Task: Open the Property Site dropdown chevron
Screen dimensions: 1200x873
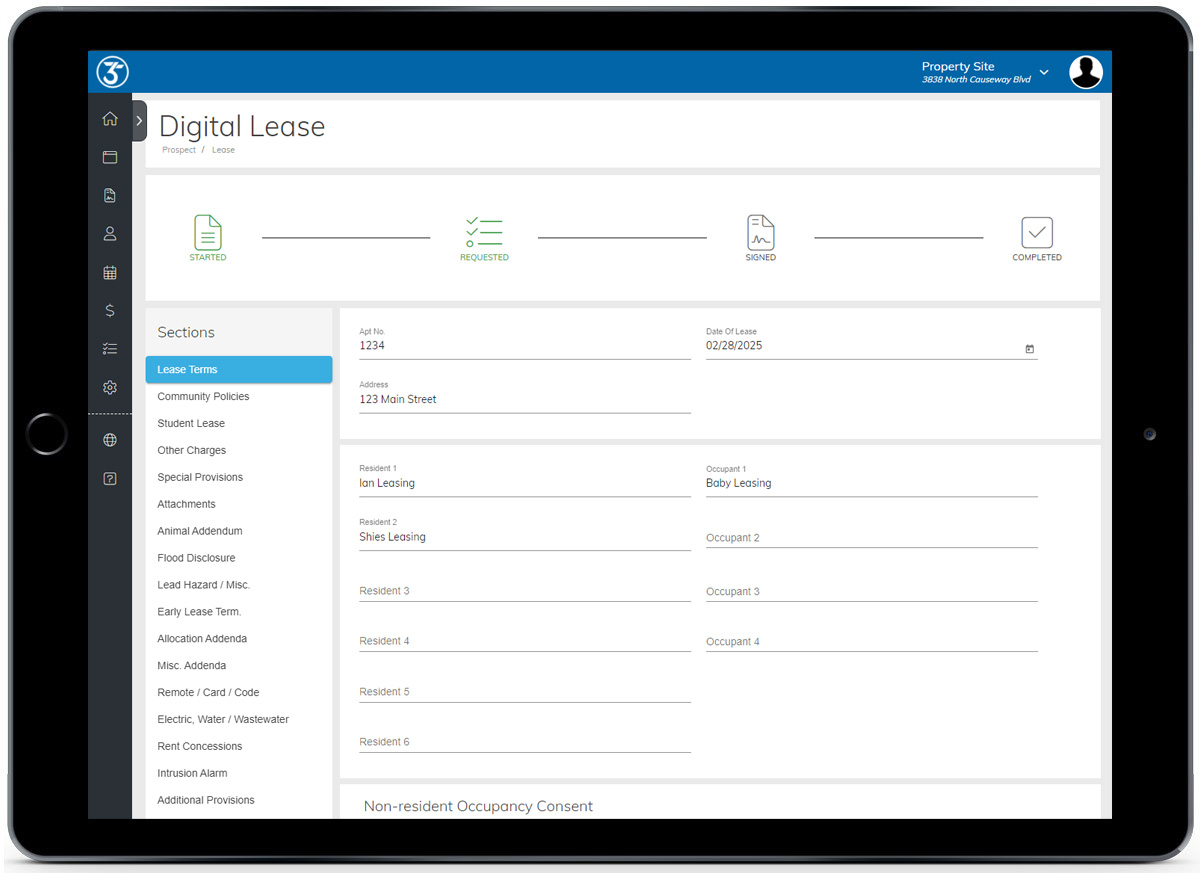Action: point(1044,72)
